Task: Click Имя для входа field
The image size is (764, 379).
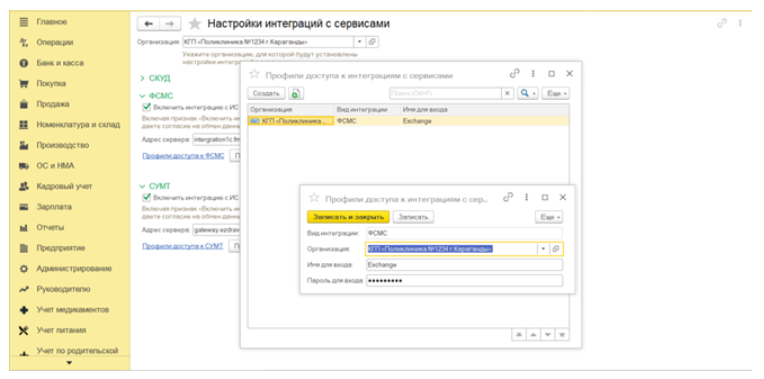Action: coord(464,265)
